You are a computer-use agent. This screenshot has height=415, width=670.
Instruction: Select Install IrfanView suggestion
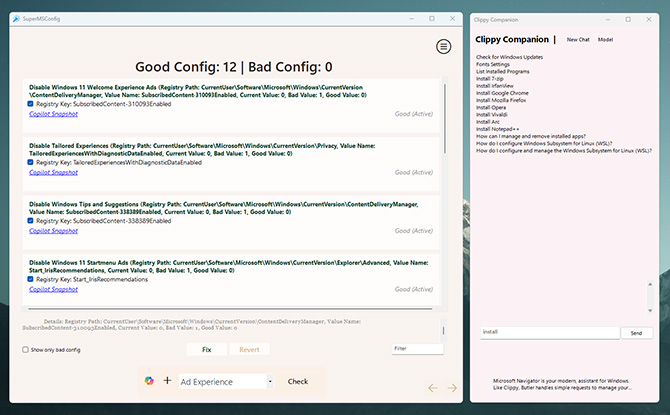pyautogui.click(x=495, y=86)
